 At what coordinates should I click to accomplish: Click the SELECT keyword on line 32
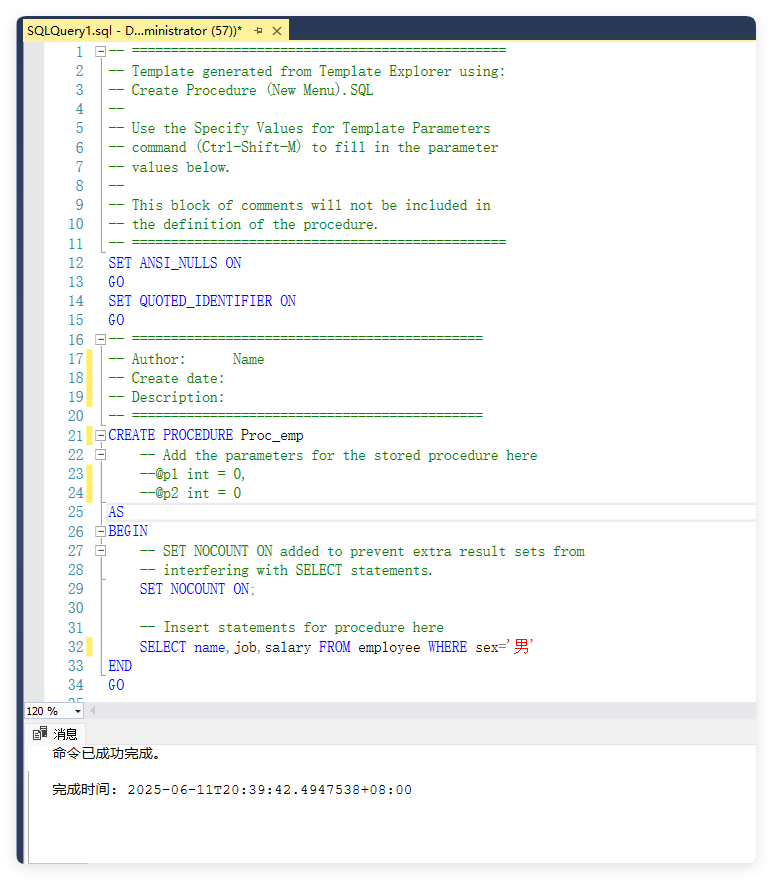coord(163,647)
